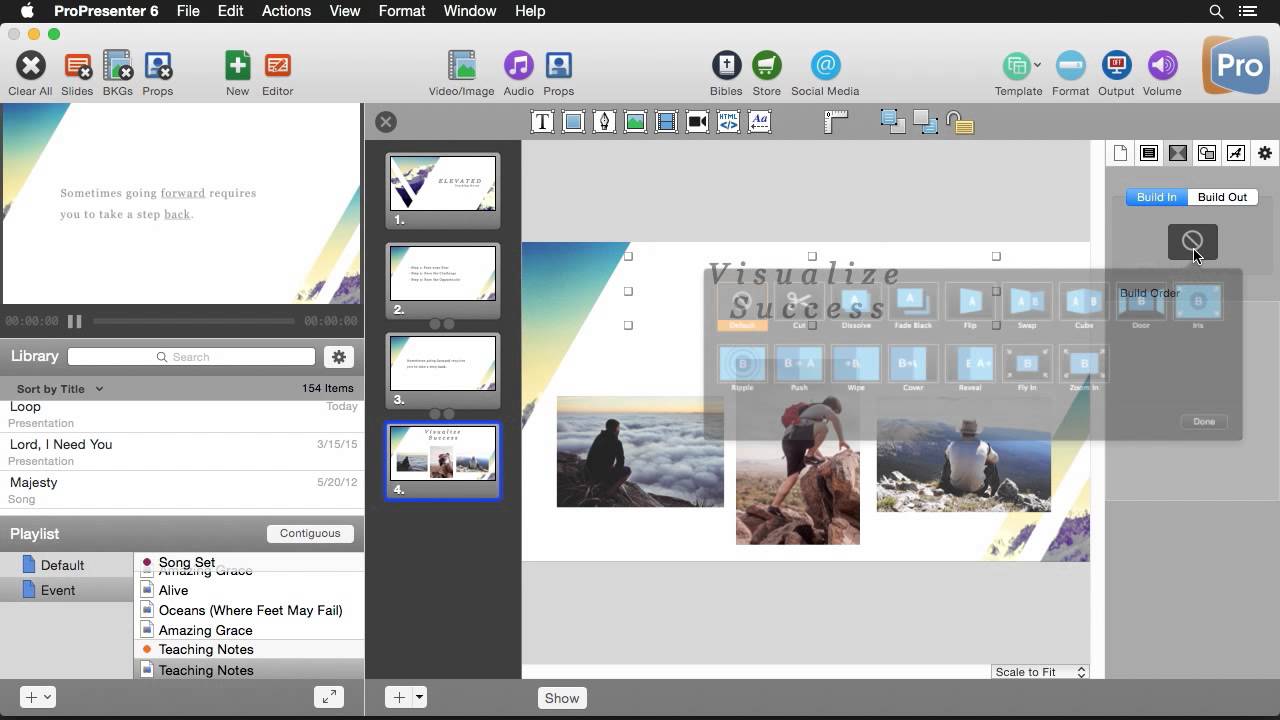Switch to Build In segment
This screenshot has width=1280, height=720.
tap(1157, 197)
